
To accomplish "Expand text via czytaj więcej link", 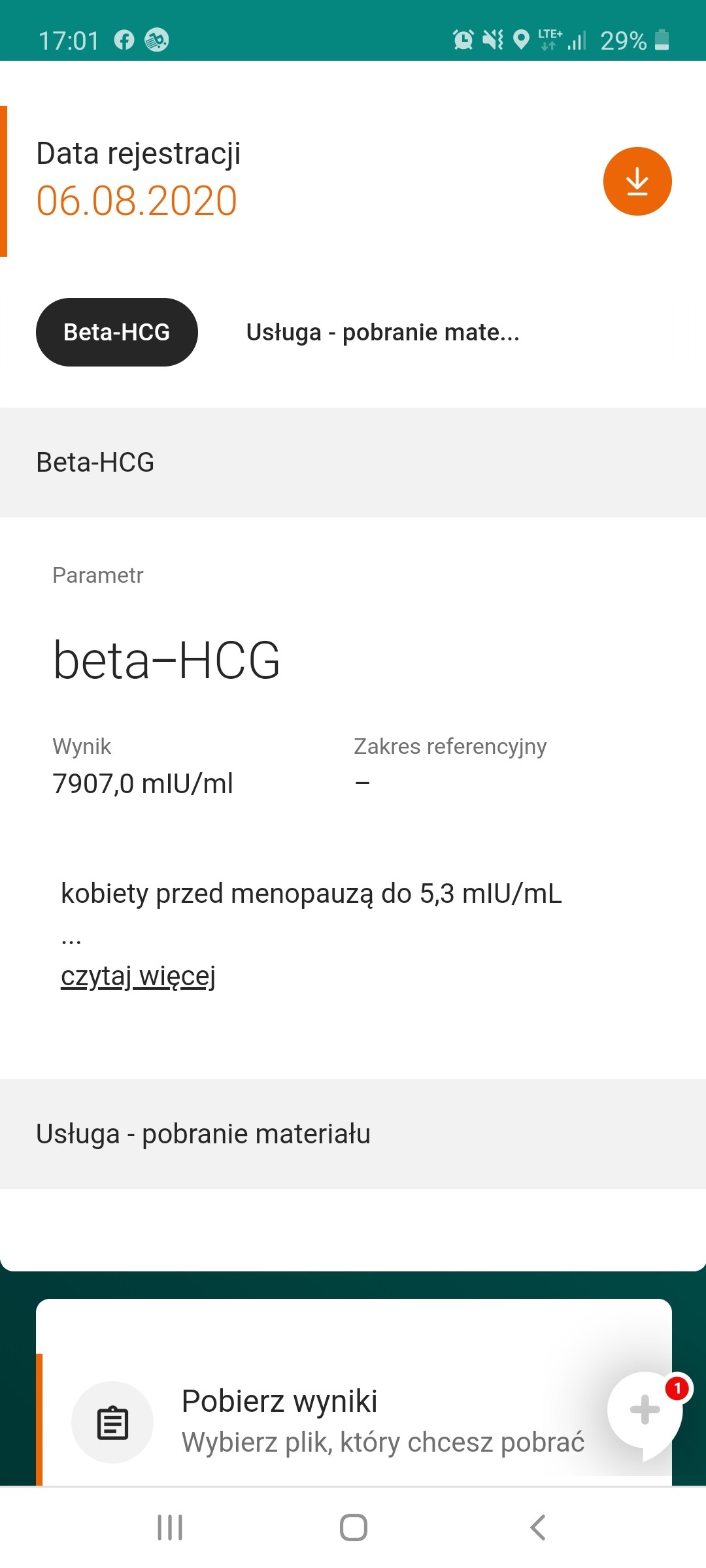I will click(x=138, y=976).
